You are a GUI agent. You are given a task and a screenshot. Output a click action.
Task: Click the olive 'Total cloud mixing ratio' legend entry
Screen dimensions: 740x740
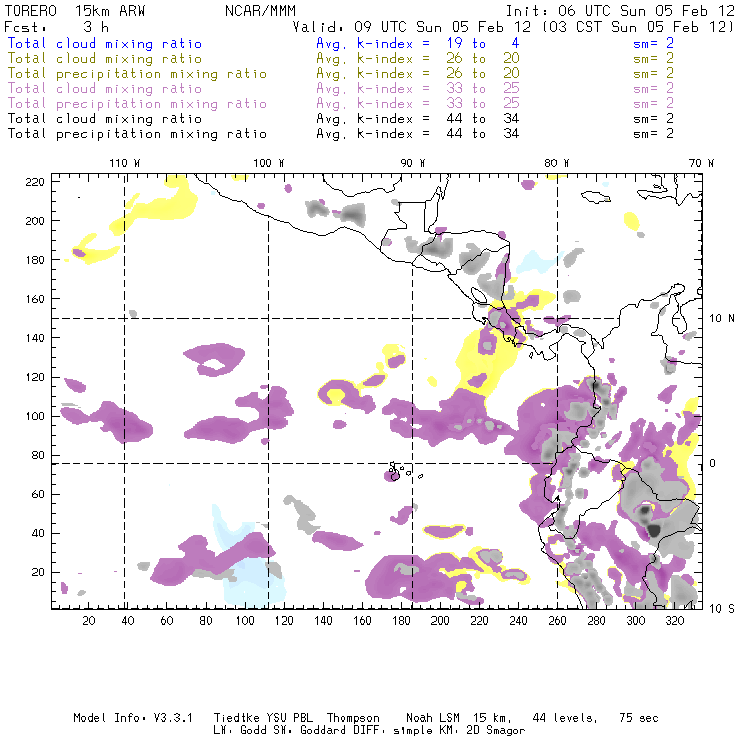click(105, 59)
